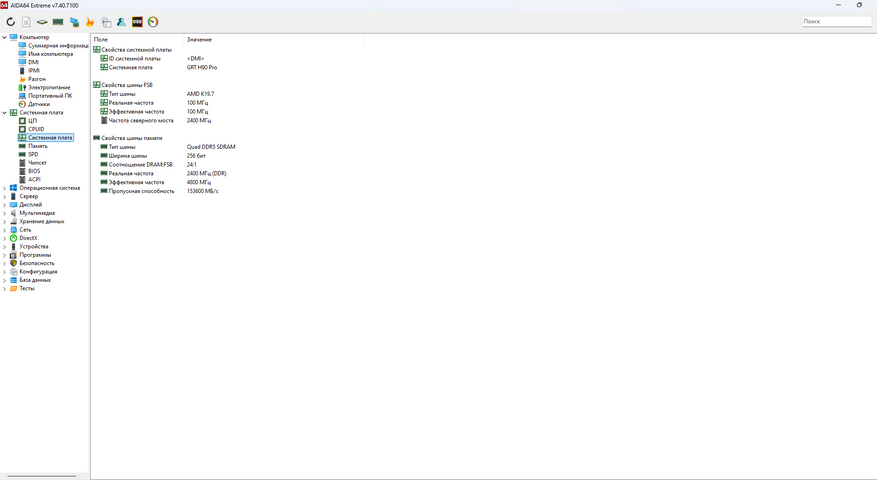Click the Refresh toolbar icon
The image size is (877, 480).
(11, 22)
